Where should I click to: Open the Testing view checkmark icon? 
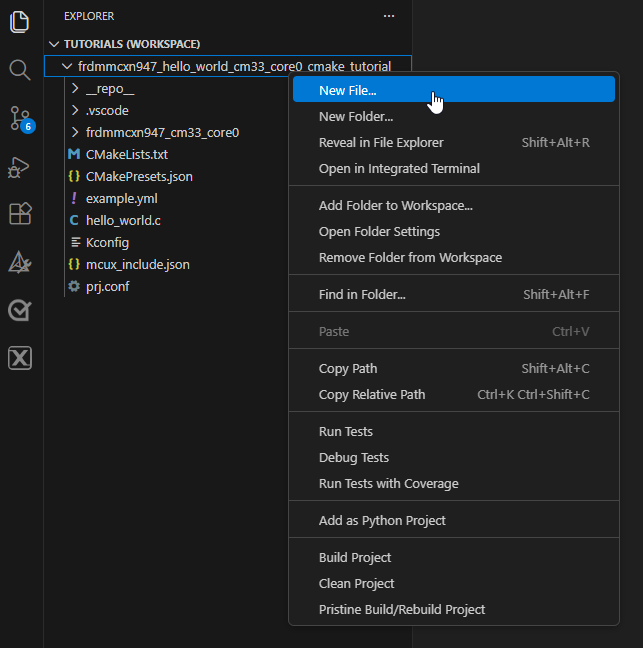[x=19, y=310]
